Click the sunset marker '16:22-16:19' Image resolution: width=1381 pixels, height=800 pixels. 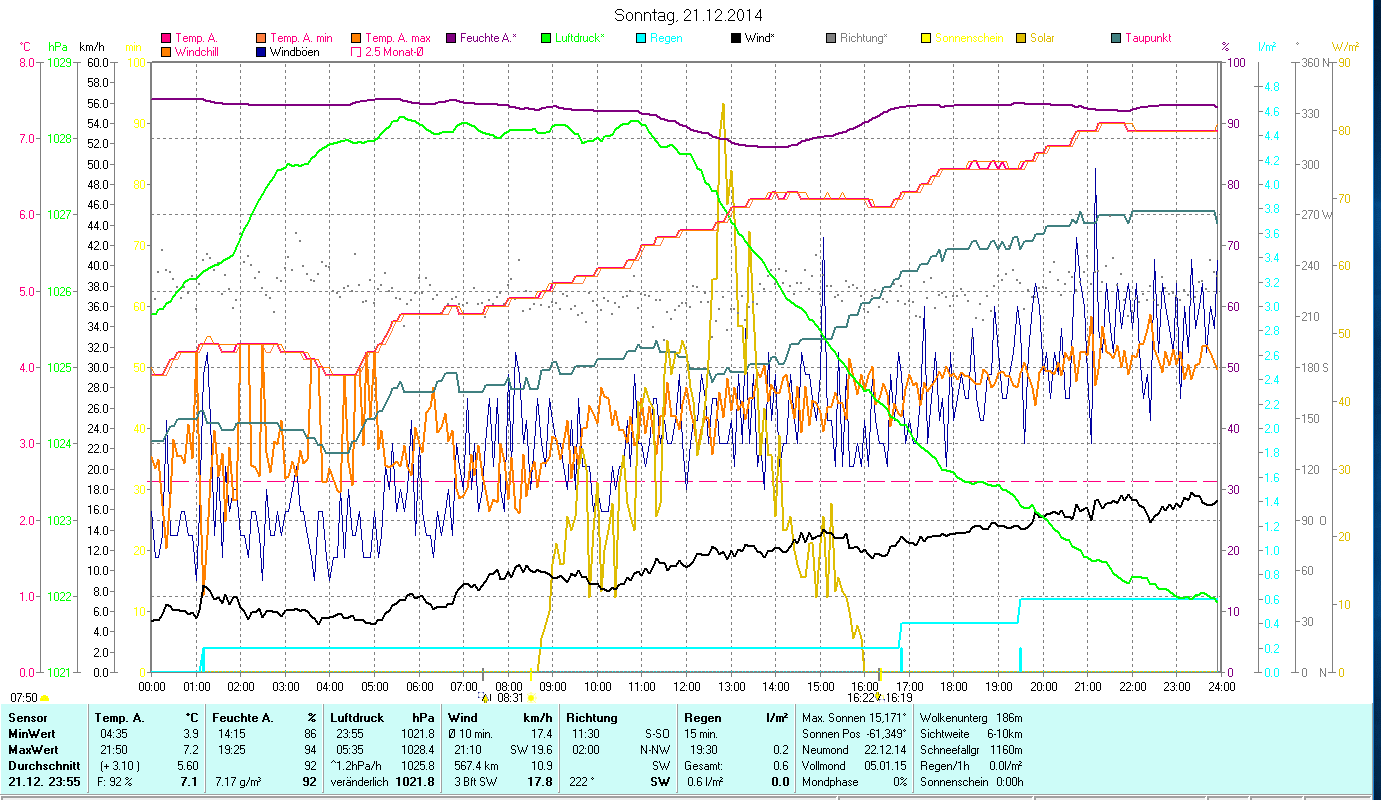[880, 698]
